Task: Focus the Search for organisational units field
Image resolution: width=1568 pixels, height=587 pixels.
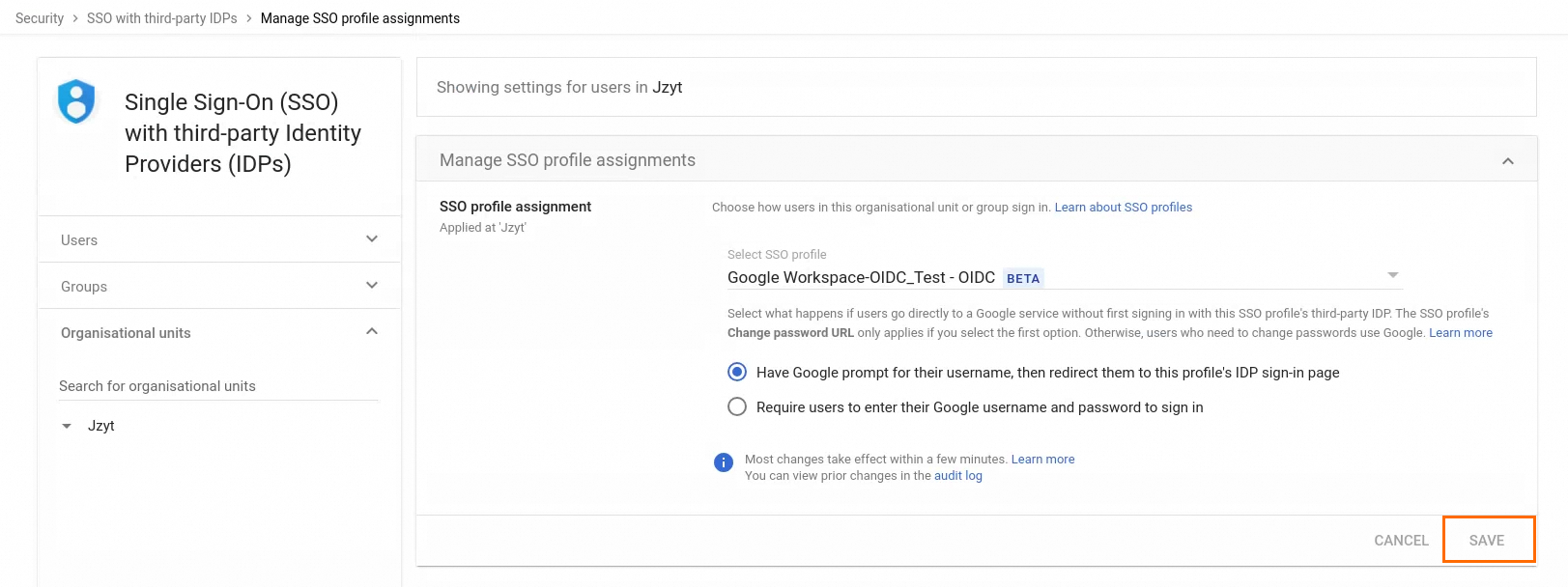Action: click(x=218, y=386)
